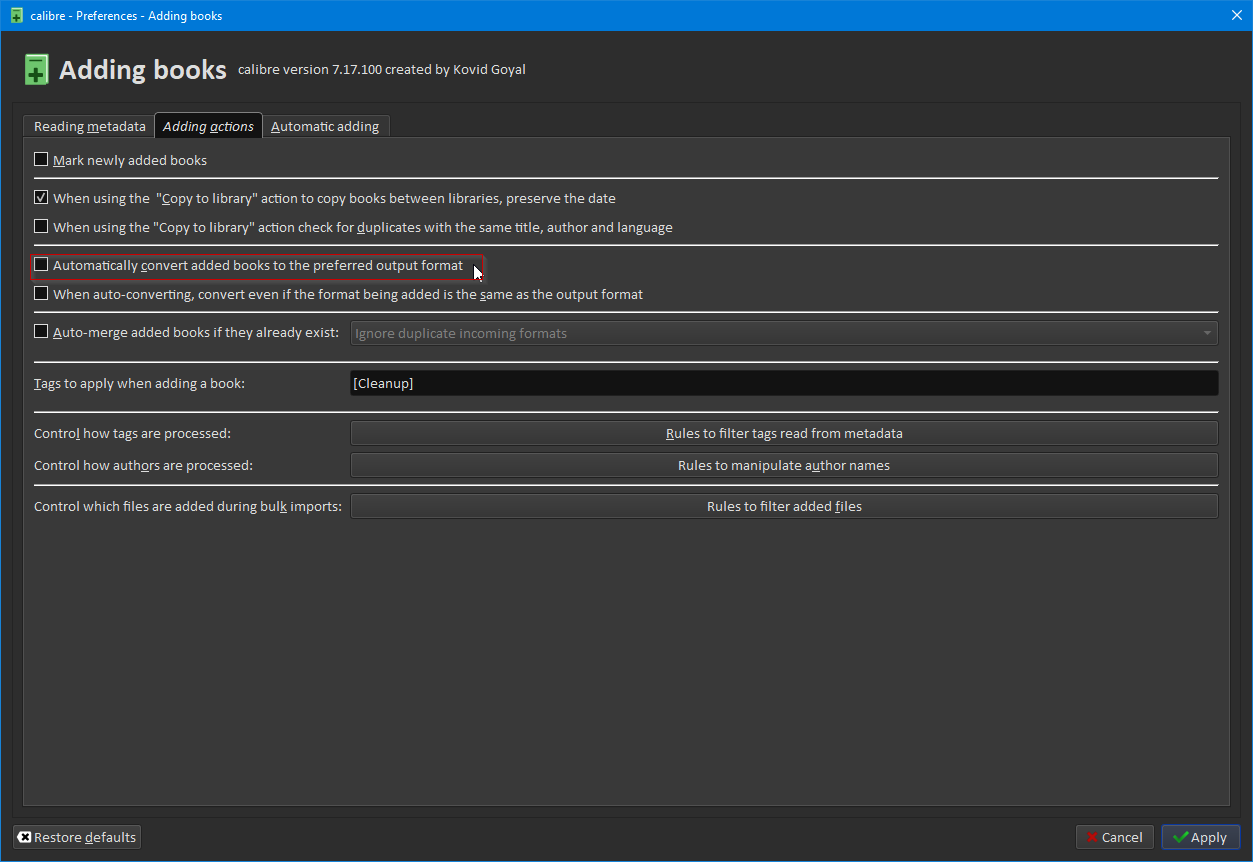Click the 'Control how authors are processed' label
This screenshot has height=862, width=1253.
pyautogui.click(x=144, y=465)
